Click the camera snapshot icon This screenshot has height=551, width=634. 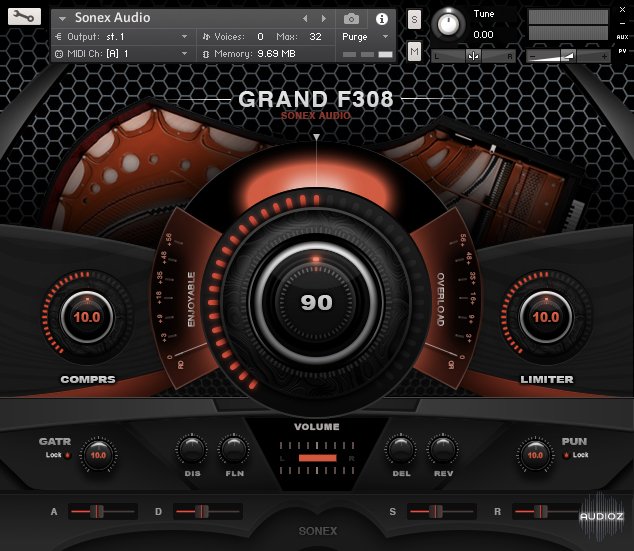[351, 19]
